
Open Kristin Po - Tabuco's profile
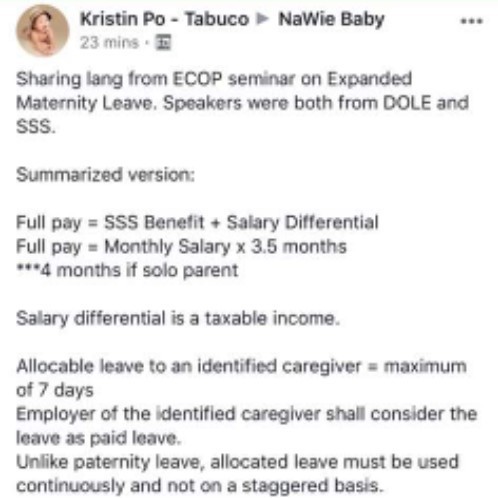click(164, 19)
